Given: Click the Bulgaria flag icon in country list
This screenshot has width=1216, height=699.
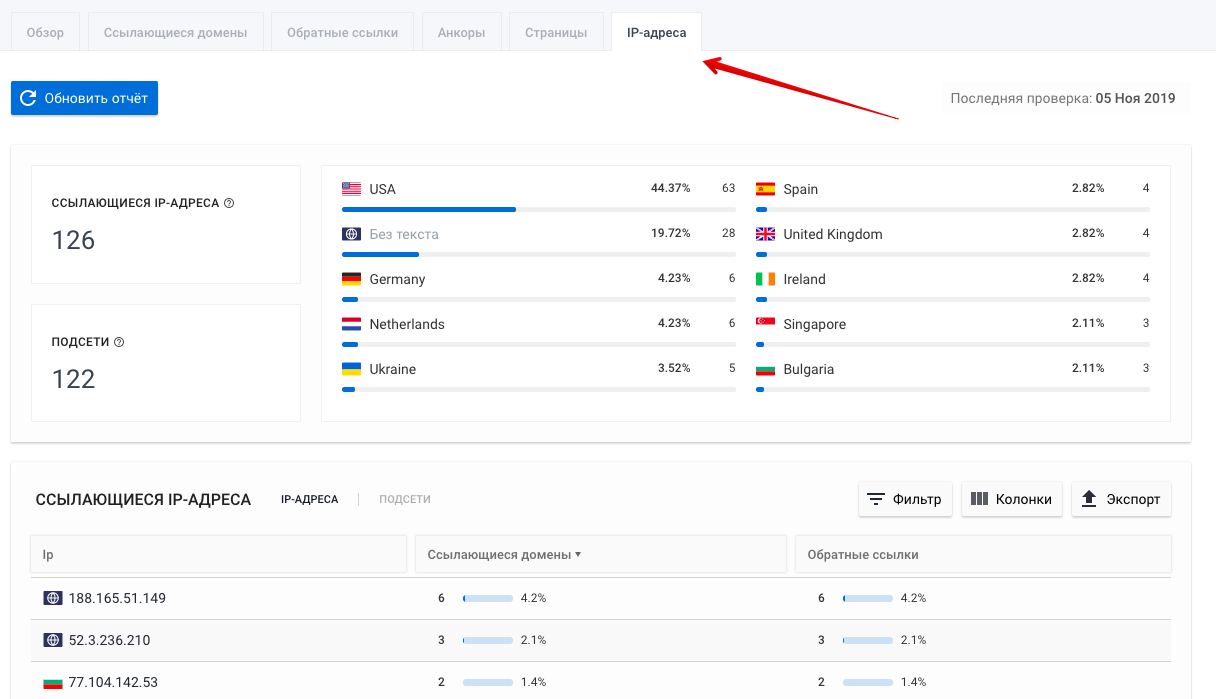Looking at the screenshot, I should pyautogui.click(x=765, y=369).
